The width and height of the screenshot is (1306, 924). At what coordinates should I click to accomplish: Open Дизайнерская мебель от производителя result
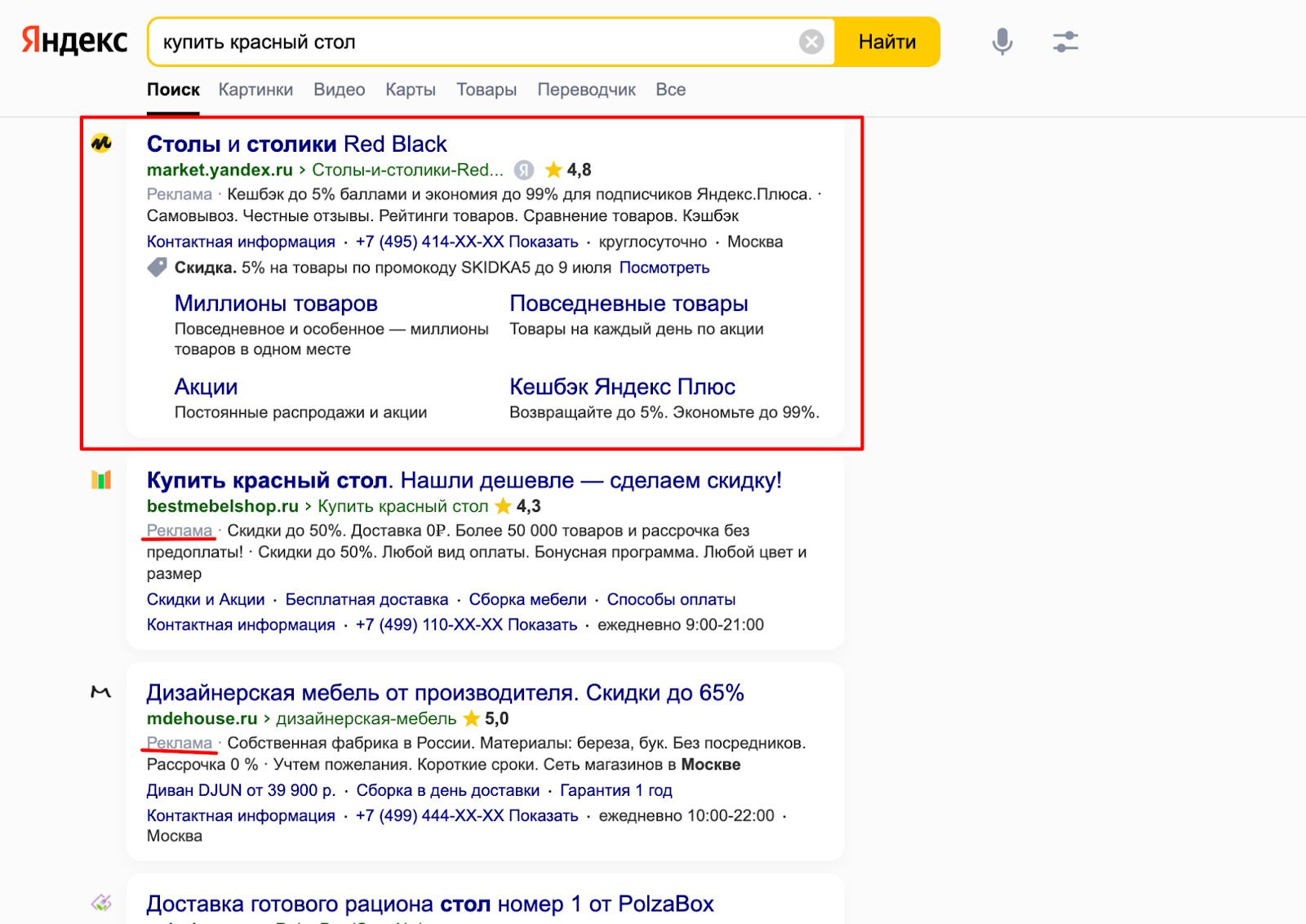[446, 692]
